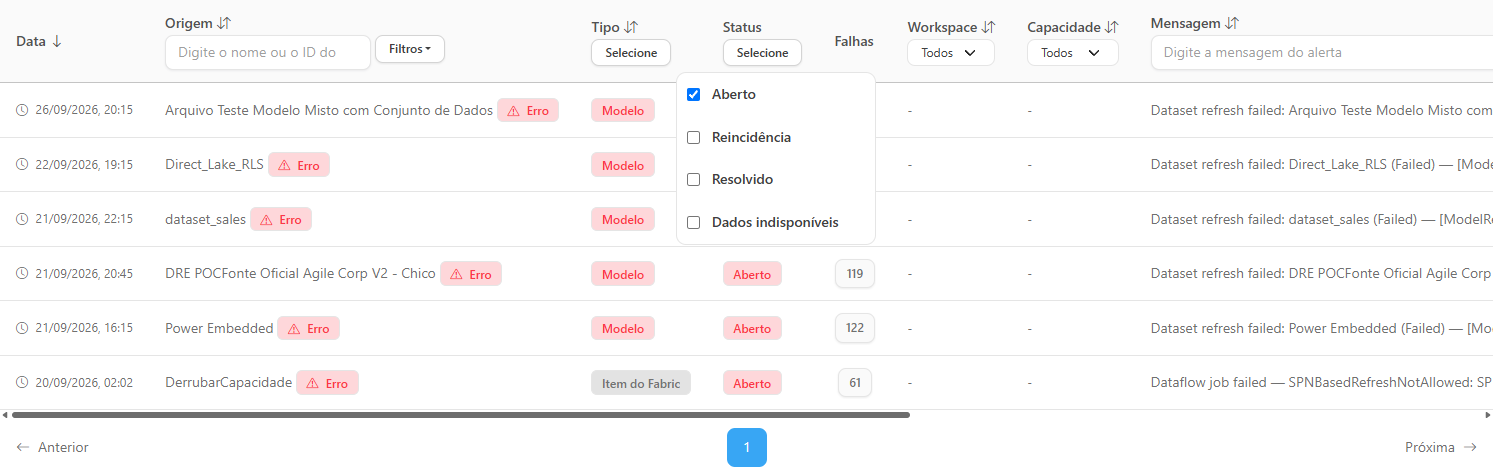Click Aberto status on Power Embedded row

tap(752, 328)
